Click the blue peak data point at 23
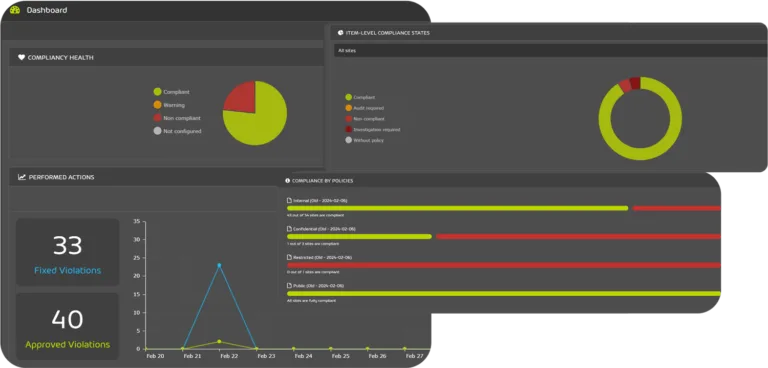 [x=219, y=265]
